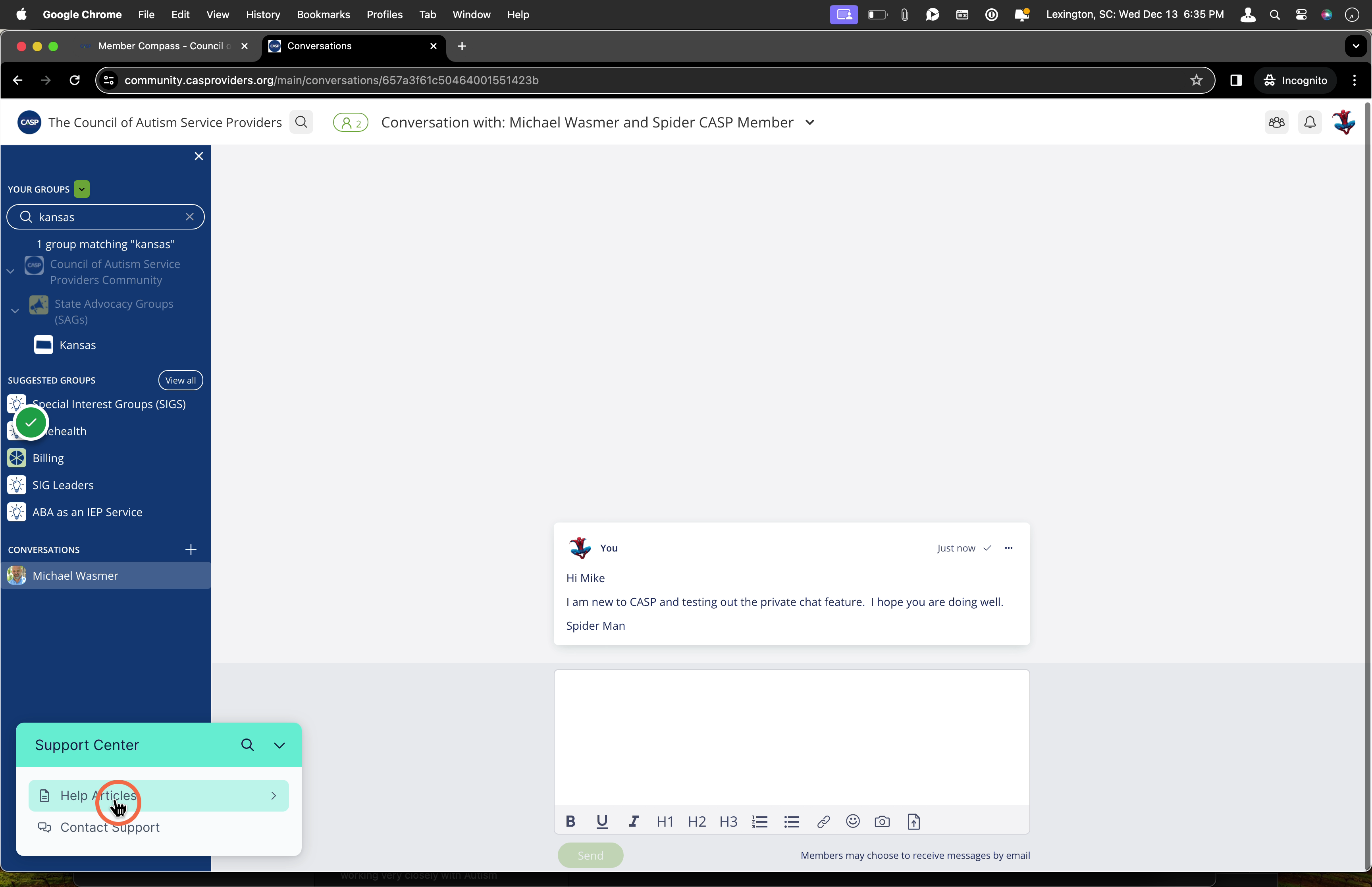
Task: Close the left sidebar panel
Action: click(x=198, y=156)
